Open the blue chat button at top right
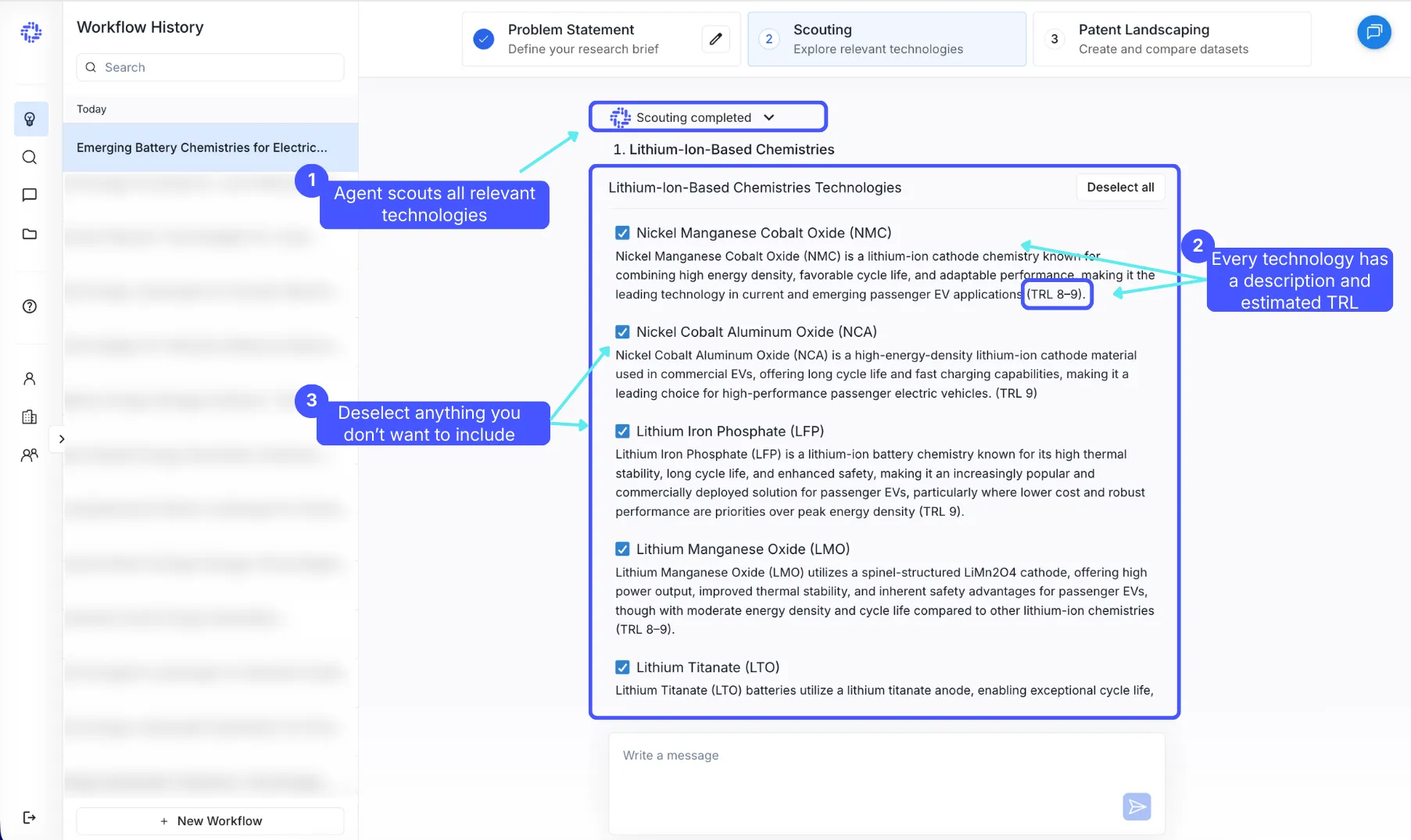This screenshot has width=1411, height=840. (x=1373, y=32)
